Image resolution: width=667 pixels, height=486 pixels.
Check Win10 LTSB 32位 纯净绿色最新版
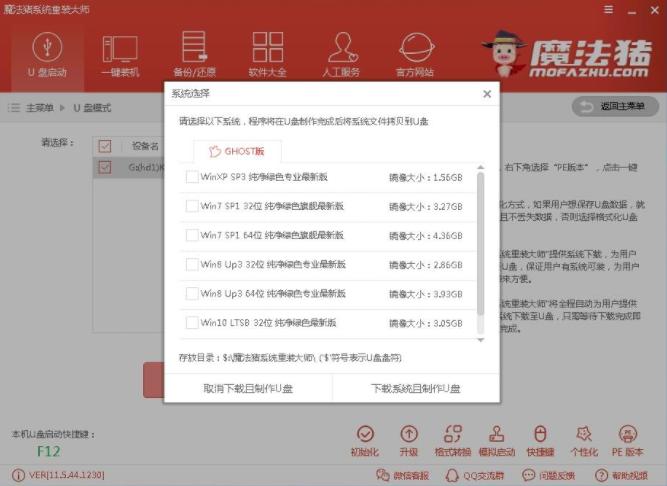[x=192, y=323]
